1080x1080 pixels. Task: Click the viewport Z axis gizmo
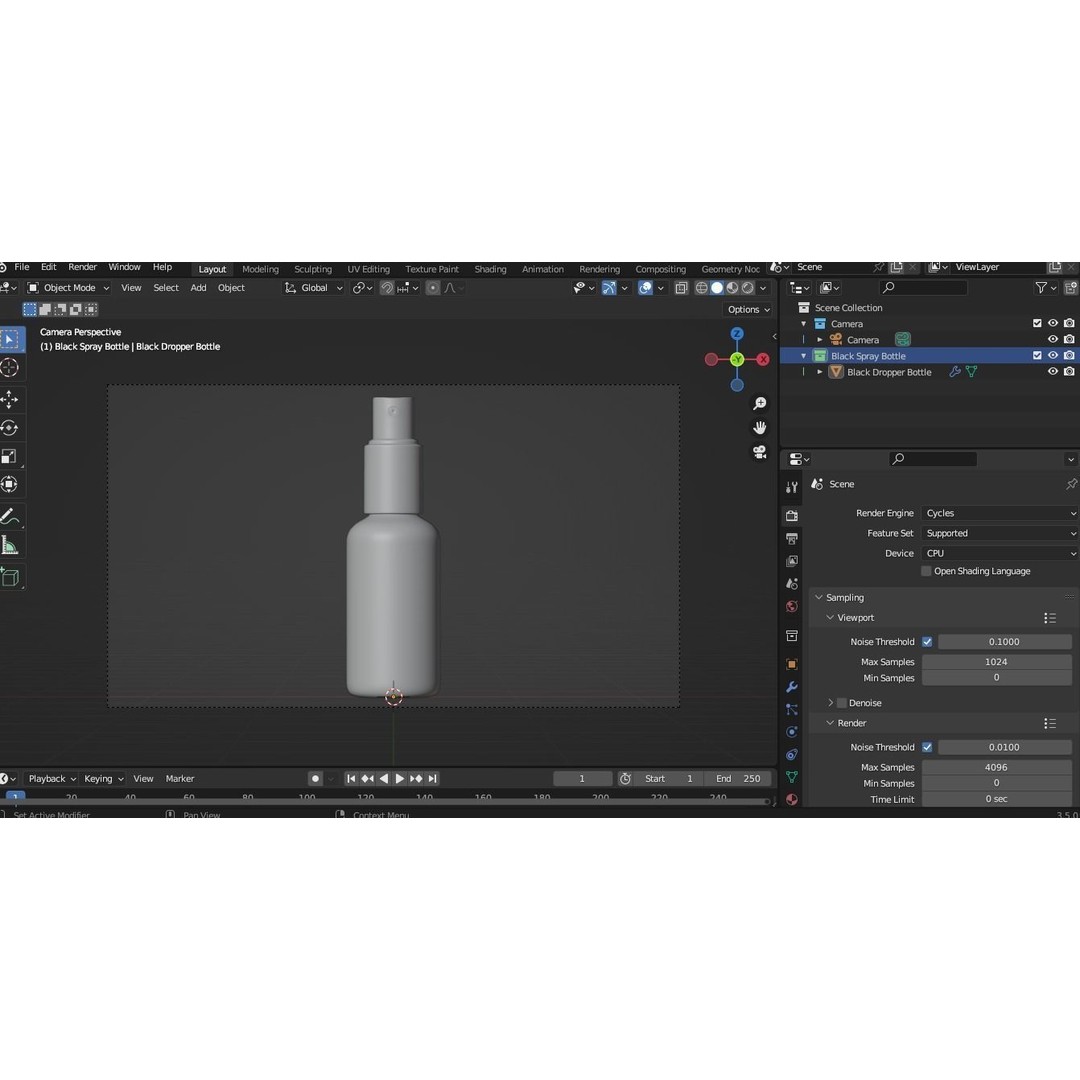(737, 334)
